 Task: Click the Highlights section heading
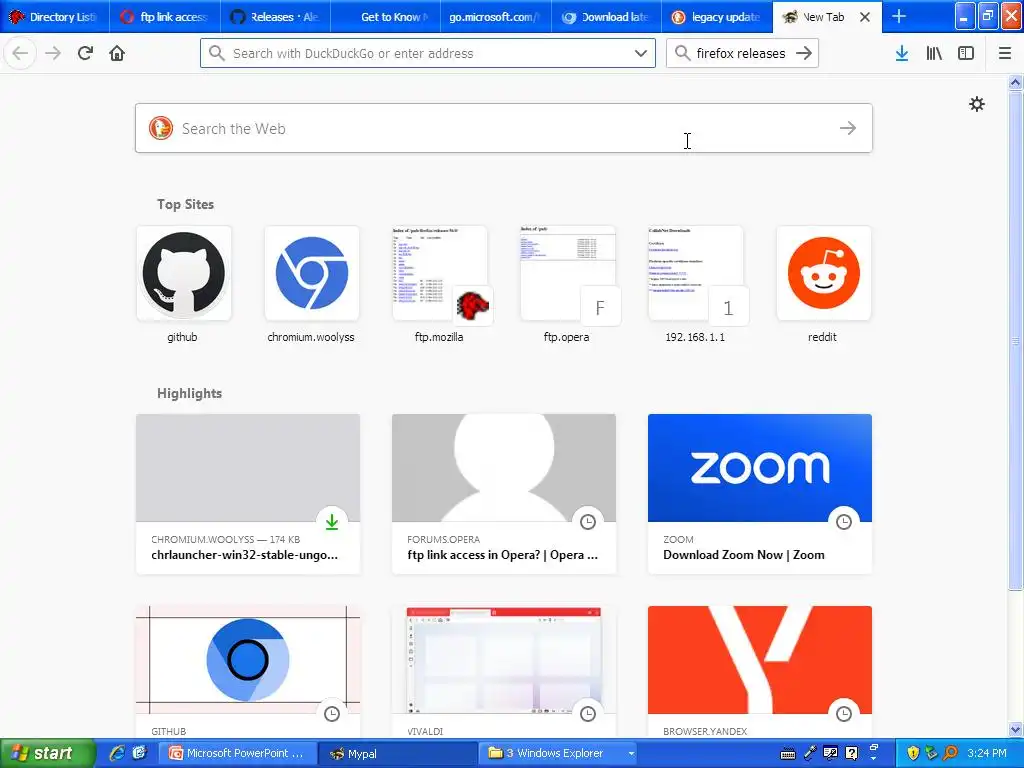point(189,393)
